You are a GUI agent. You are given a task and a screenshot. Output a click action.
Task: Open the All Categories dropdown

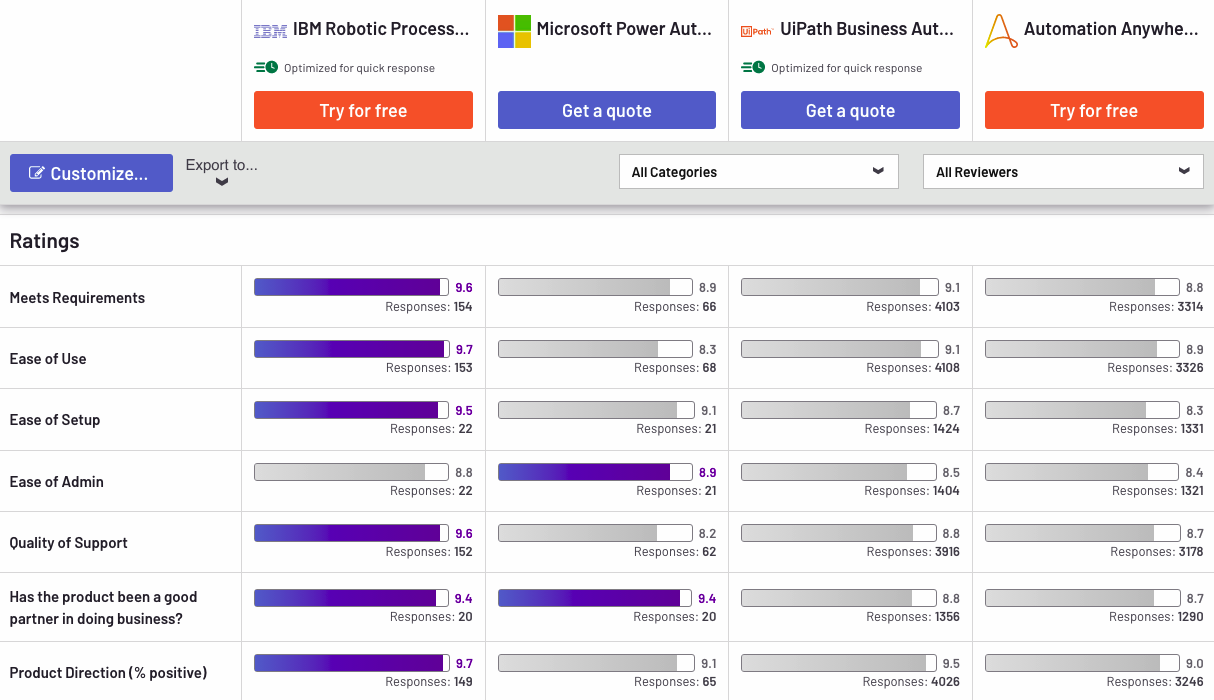pos(758,171)
